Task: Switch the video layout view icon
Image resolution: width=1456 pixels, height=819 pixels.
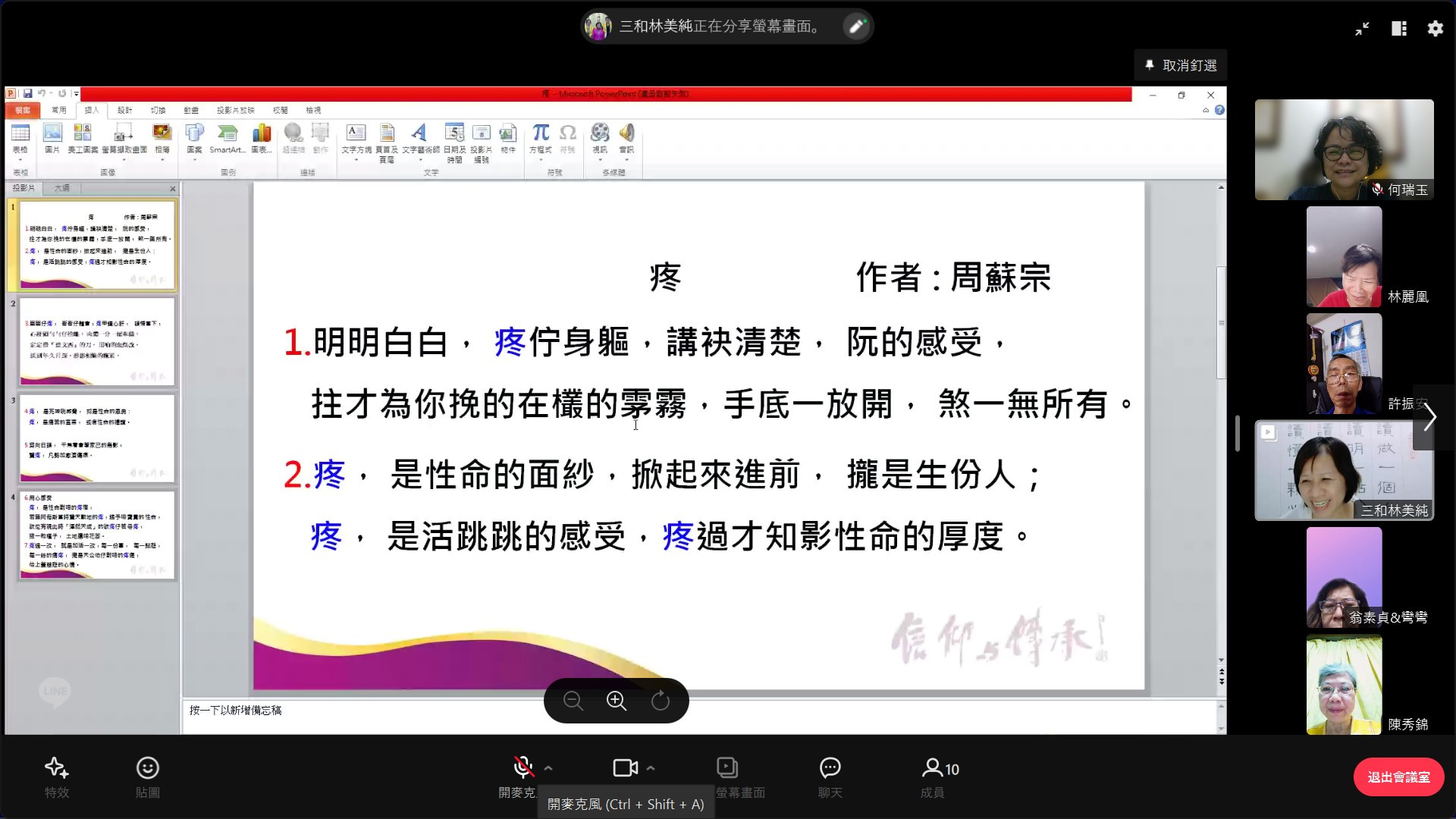Action: coord(1398,29)
